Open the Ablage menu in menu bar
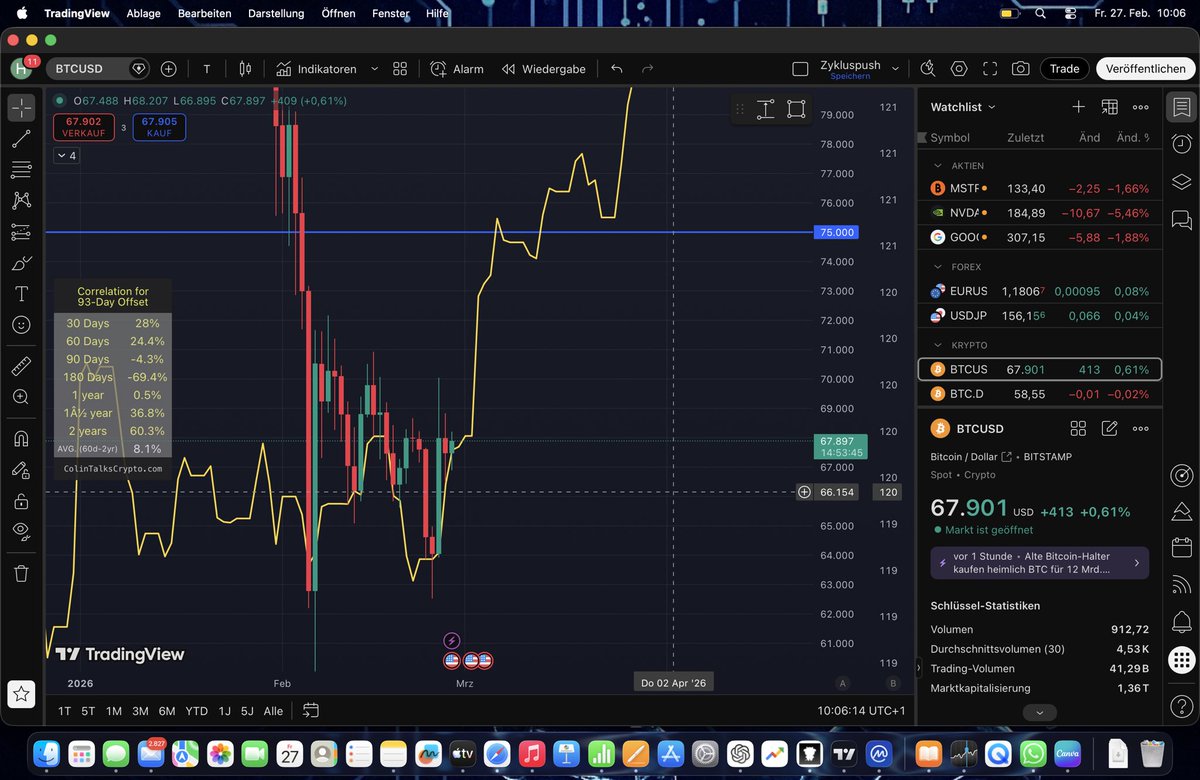The width and height of the screenshot is (1200, 780). coord(144,13)
